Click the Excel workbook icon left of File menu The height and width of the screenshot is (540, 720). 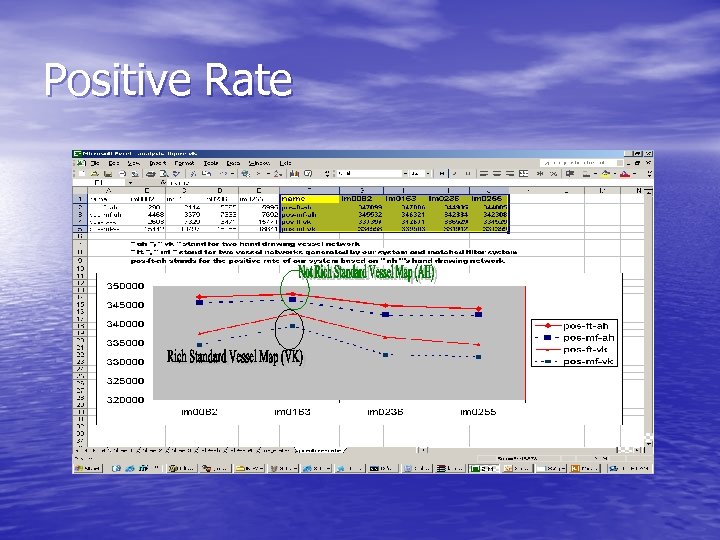point(81,163)
